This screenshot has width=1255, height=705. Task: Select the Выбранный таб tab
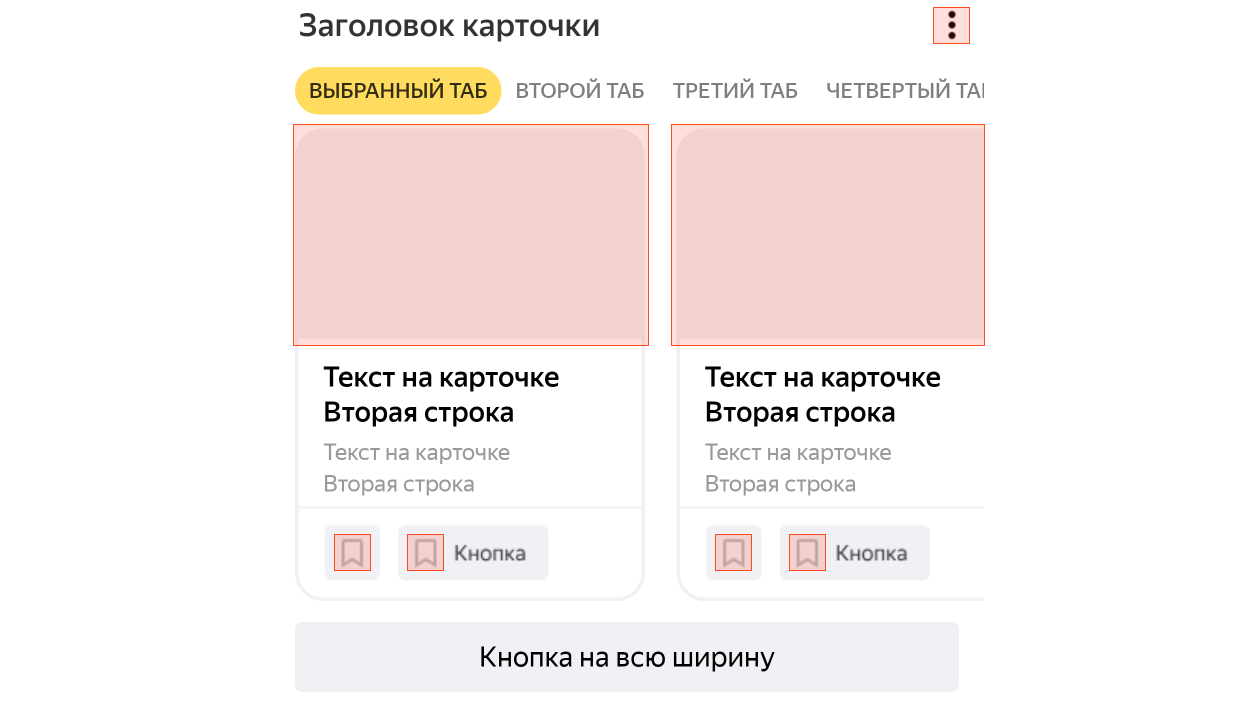(x=398, y=91)
